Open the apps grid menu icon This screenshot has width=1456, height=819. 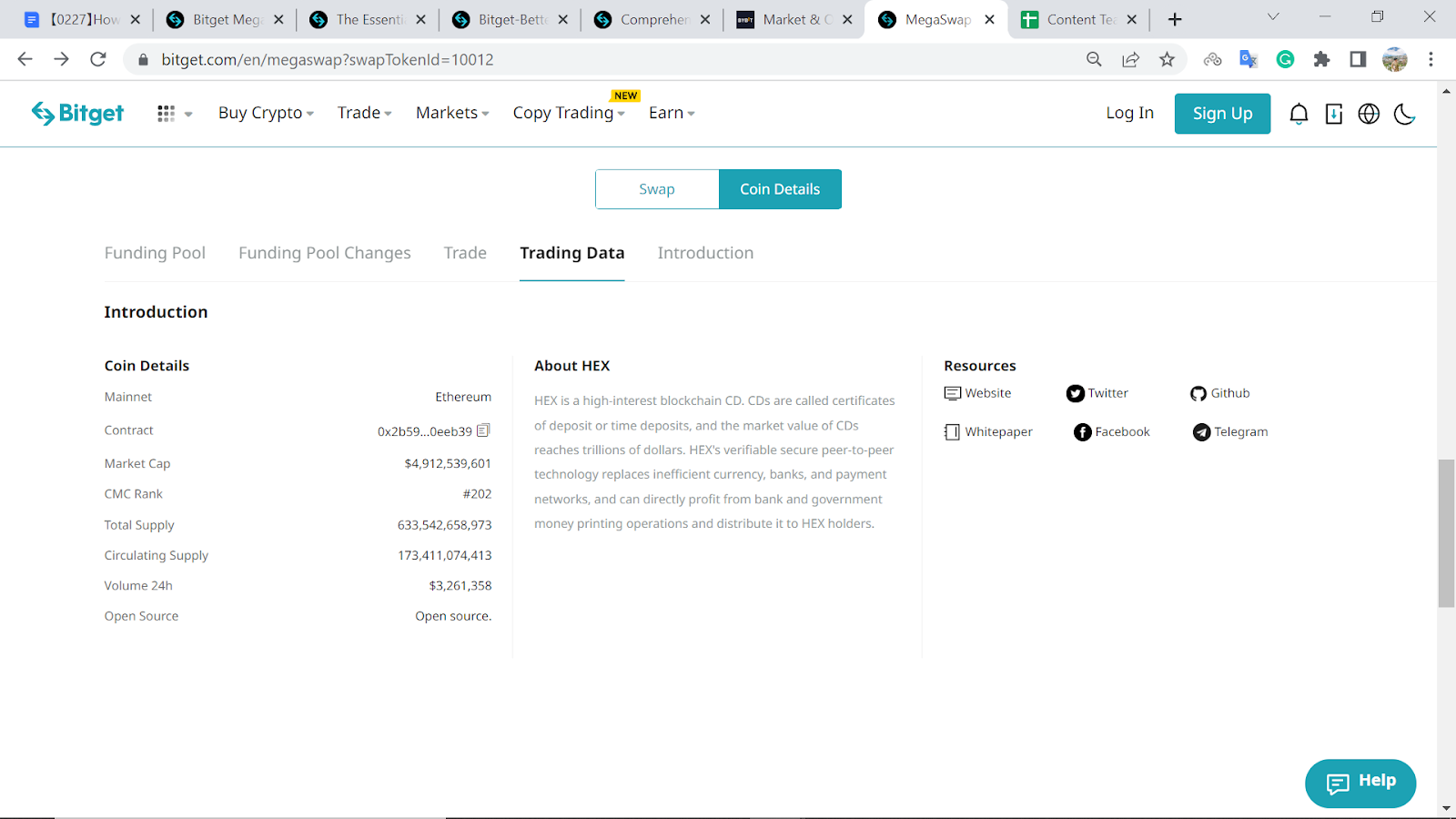166,114
